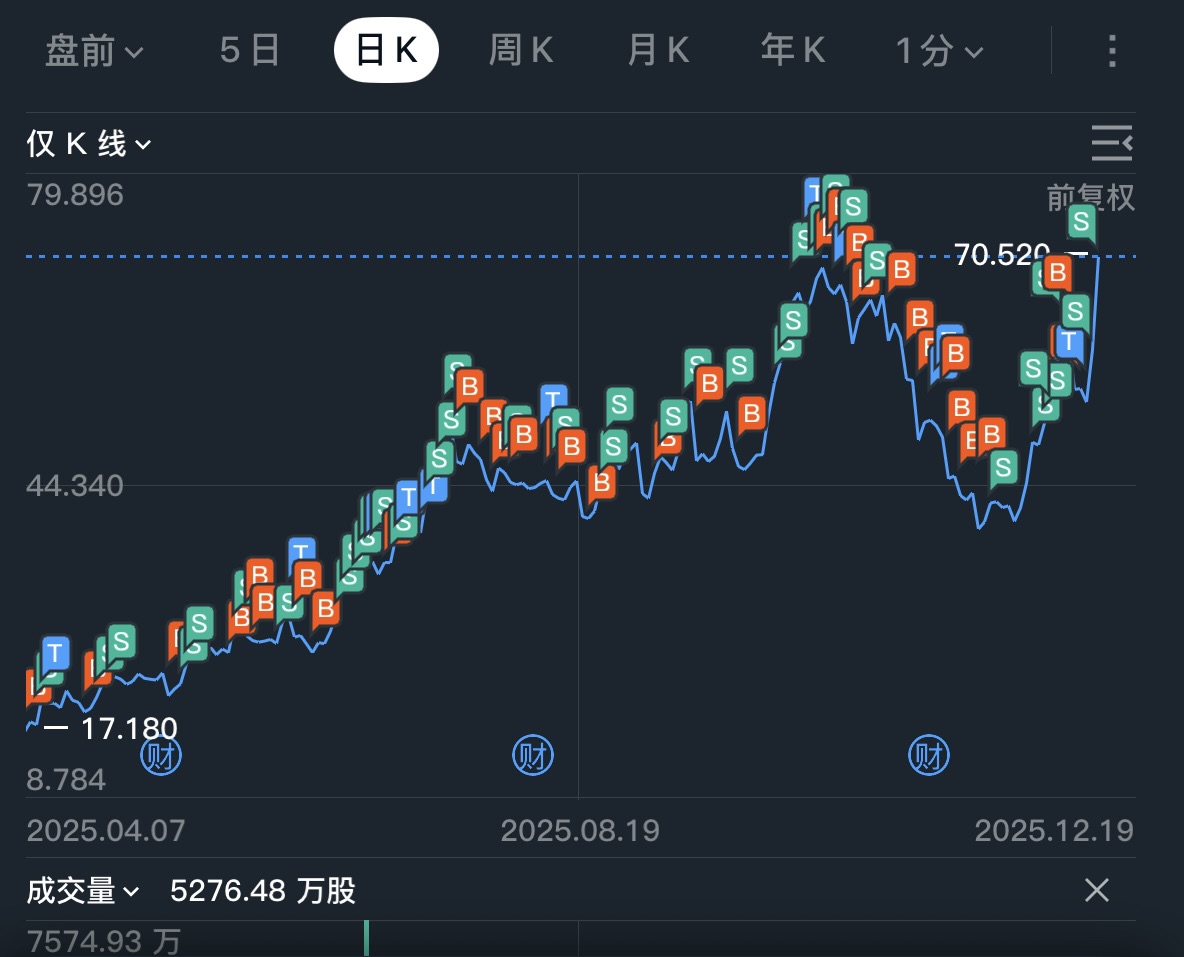Click the rightmost 财 earnings marker
Viewport: 1184px width, 957px height.
tap(928, 756)
